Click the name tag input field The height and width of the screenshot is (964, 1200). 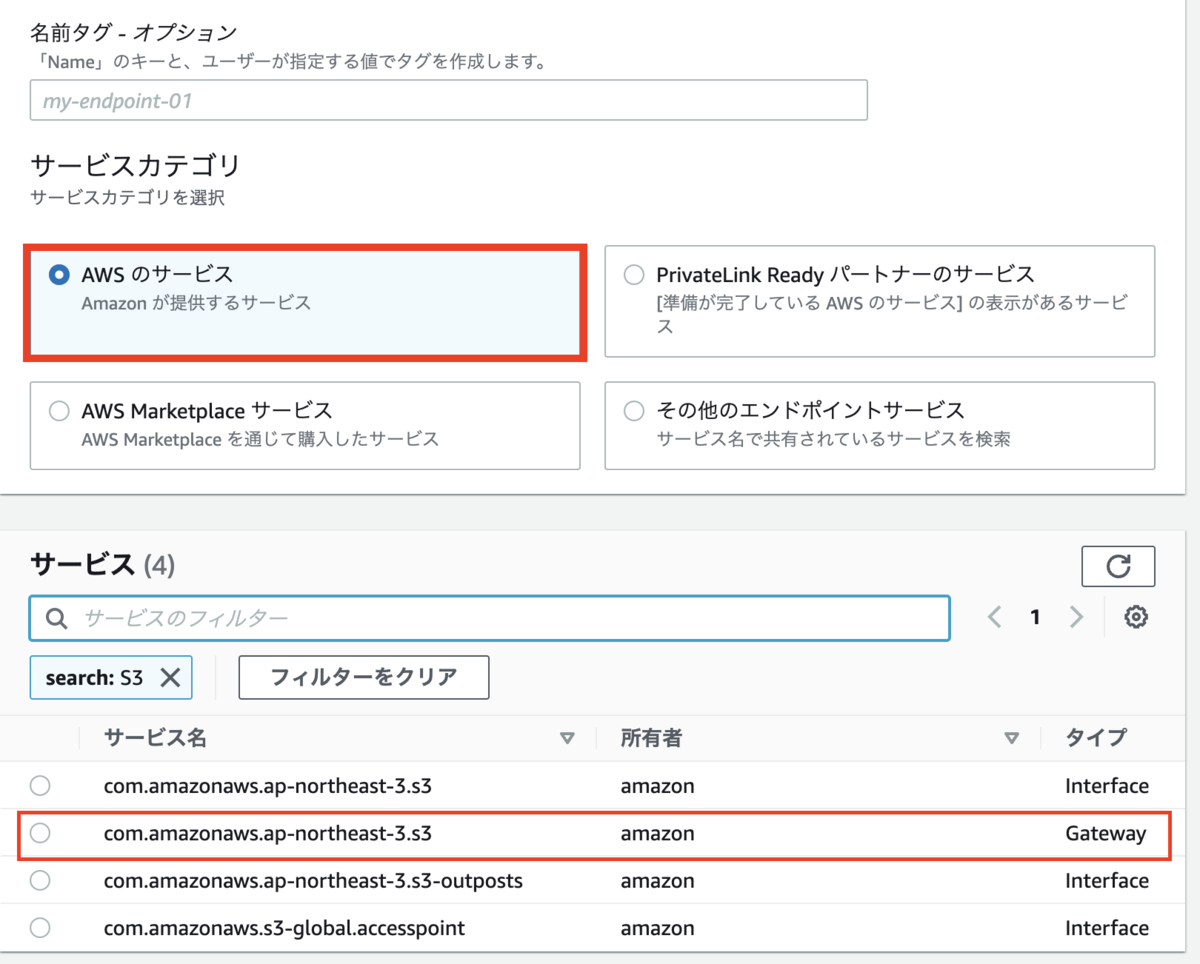coord(448,100)
